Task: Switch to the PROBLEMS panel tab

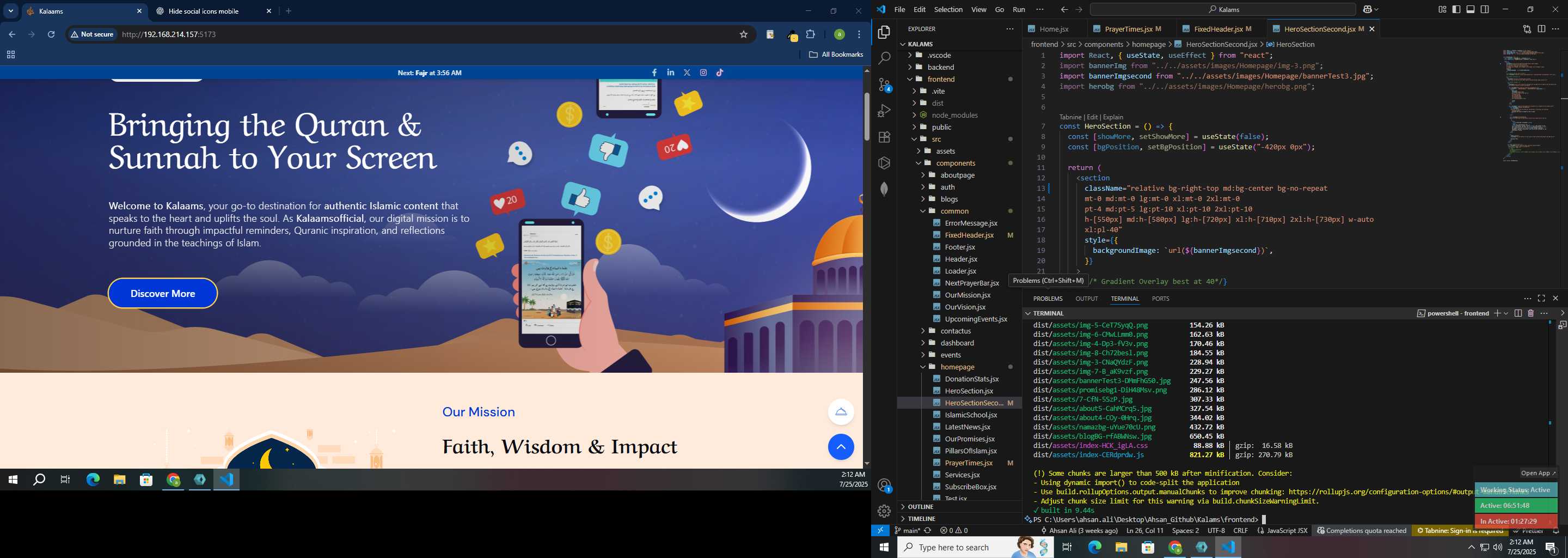Action: (x=1048, y=299)
